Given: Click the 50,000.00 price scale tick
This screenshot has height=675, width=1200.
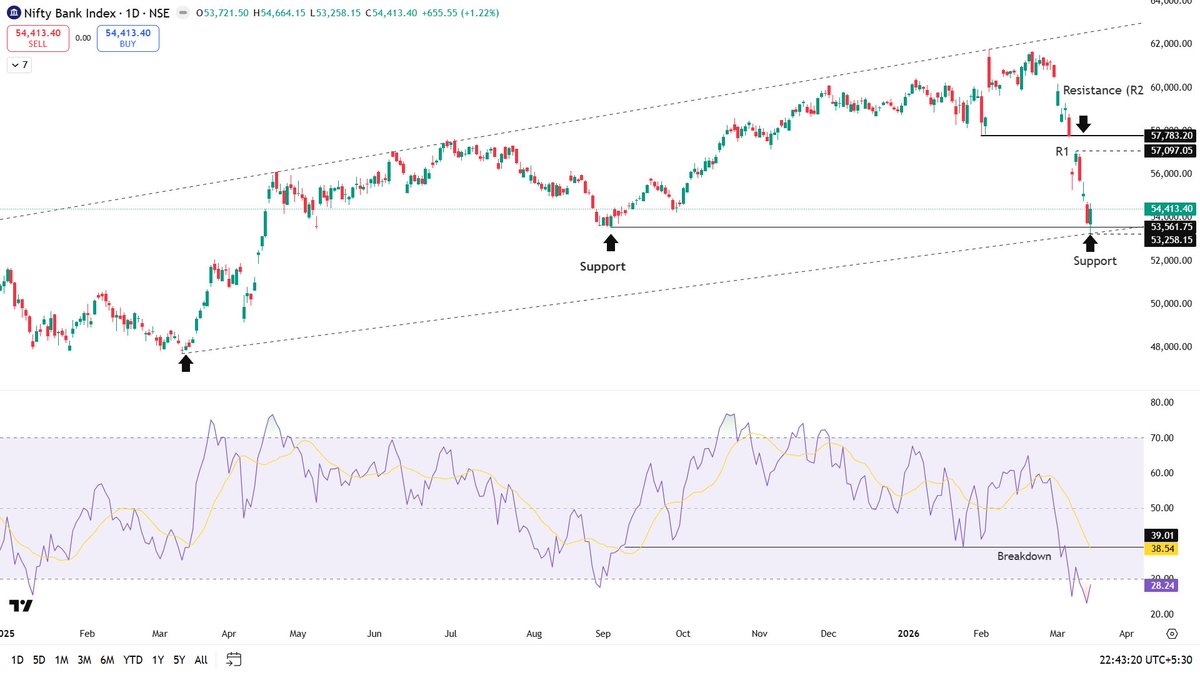Looking at the screenshot, I should (1171, 303).
